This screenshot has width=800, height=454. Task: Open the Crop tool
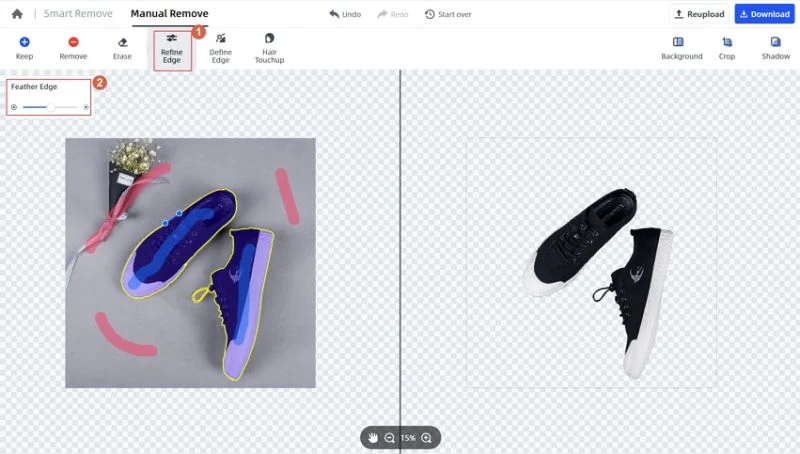tap(727, 48)
